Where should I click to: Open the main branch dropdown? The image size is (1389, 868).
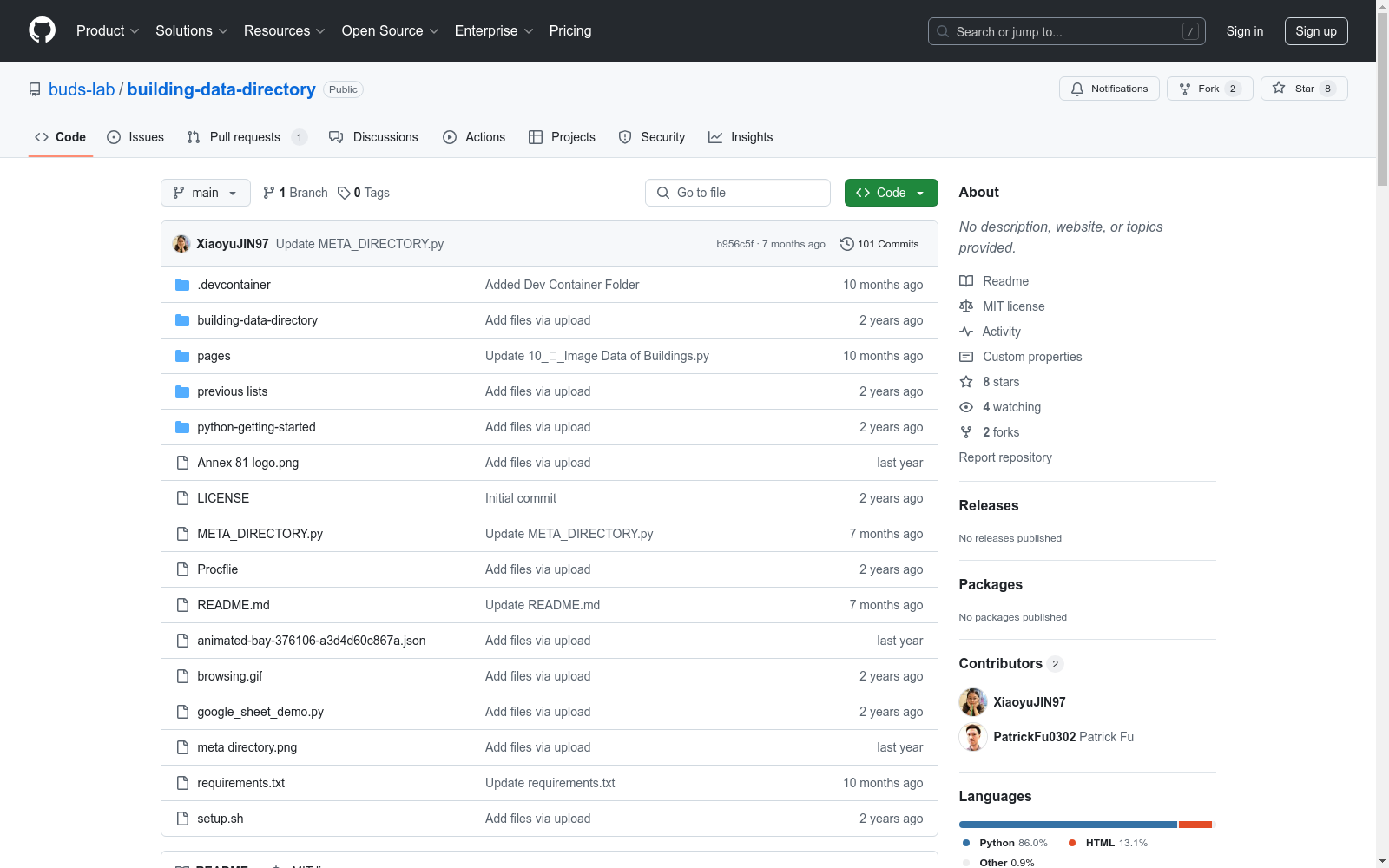(205, 193)
